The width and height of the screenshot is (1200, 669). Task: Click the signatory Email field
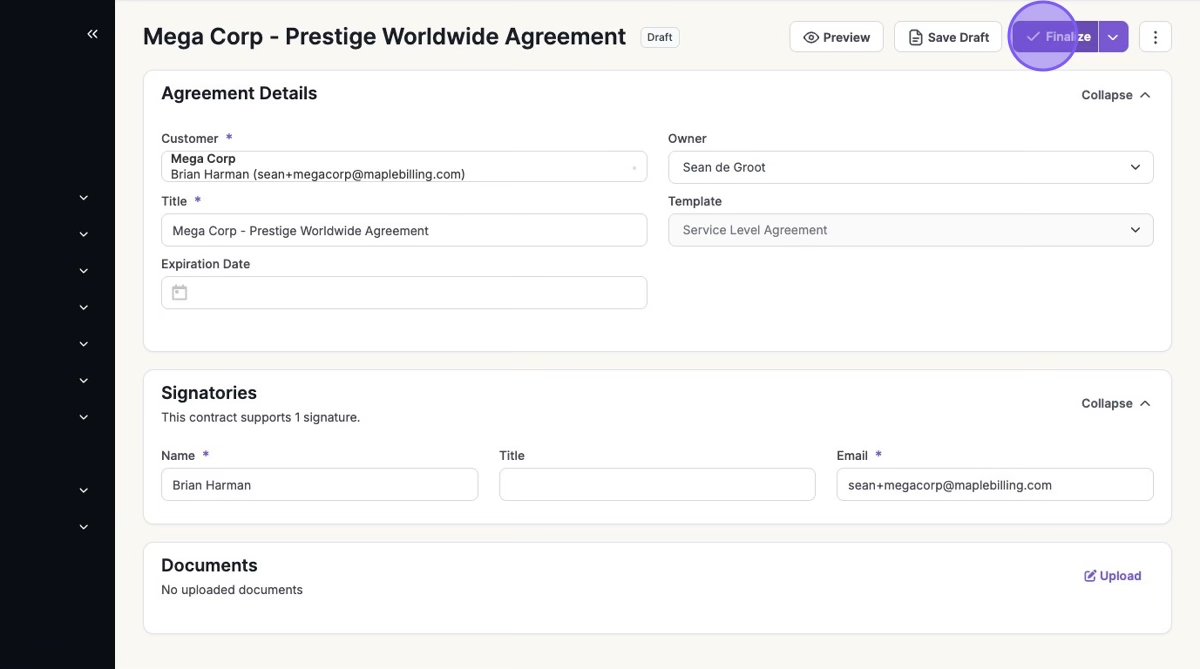point(994,485)
